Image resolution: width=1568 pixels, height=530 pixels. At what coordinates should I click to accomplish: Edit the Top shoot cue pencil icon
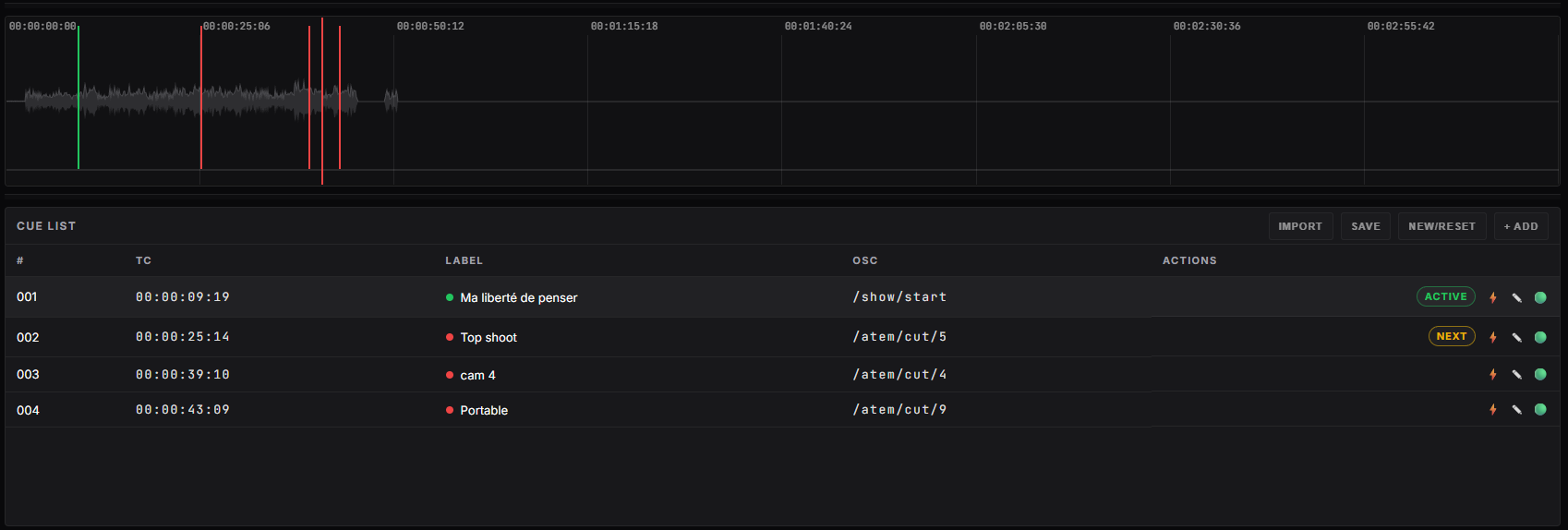(x=1516, y=337)
